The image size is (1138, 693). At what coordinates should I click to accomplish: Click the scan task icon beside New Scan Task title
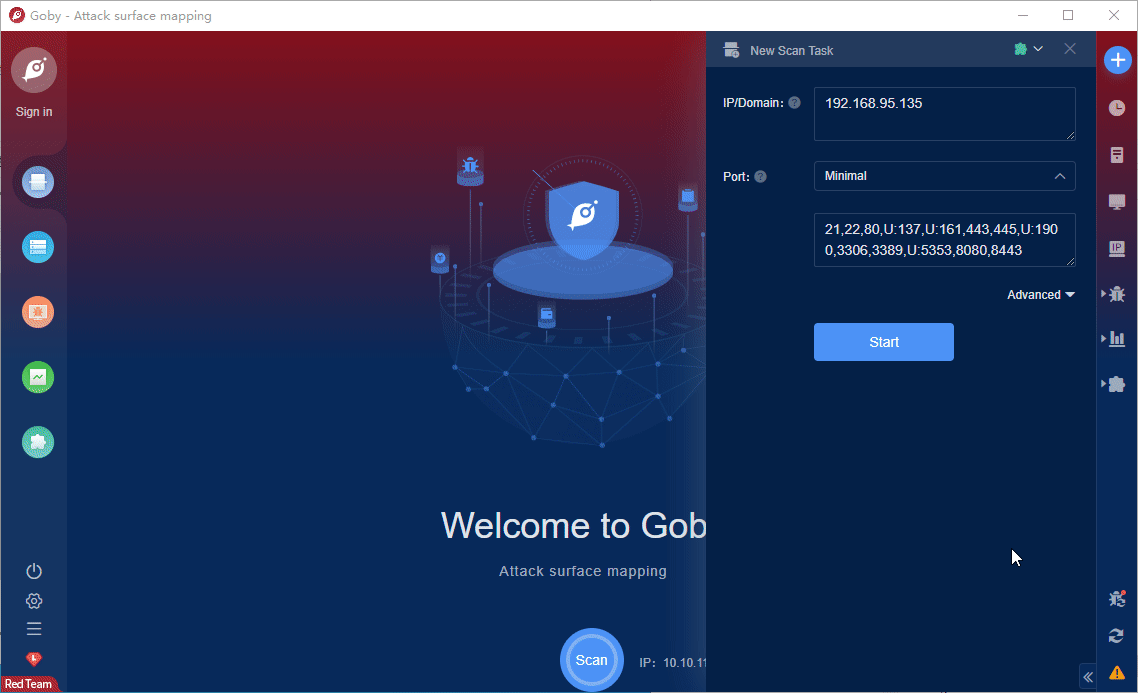[732, 50]
